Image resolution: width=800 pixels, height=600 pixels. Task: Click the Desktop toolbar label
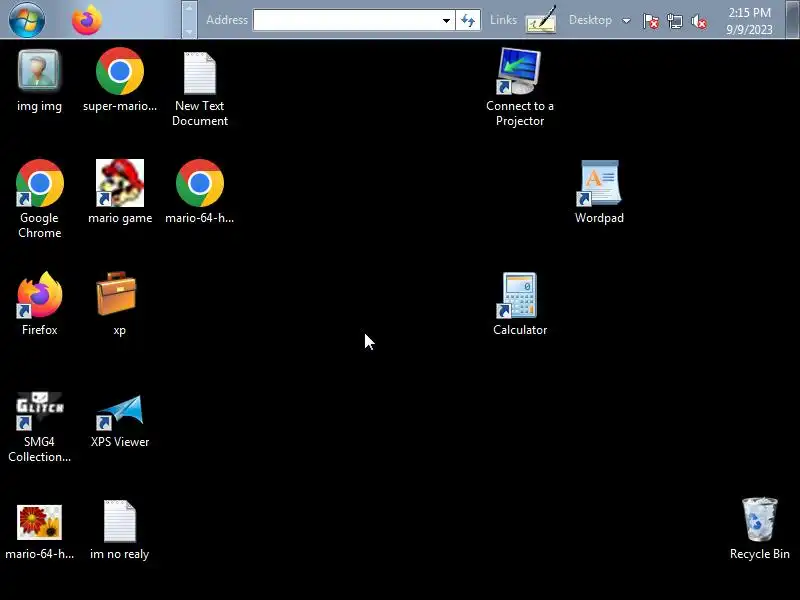tap(590, 20)
